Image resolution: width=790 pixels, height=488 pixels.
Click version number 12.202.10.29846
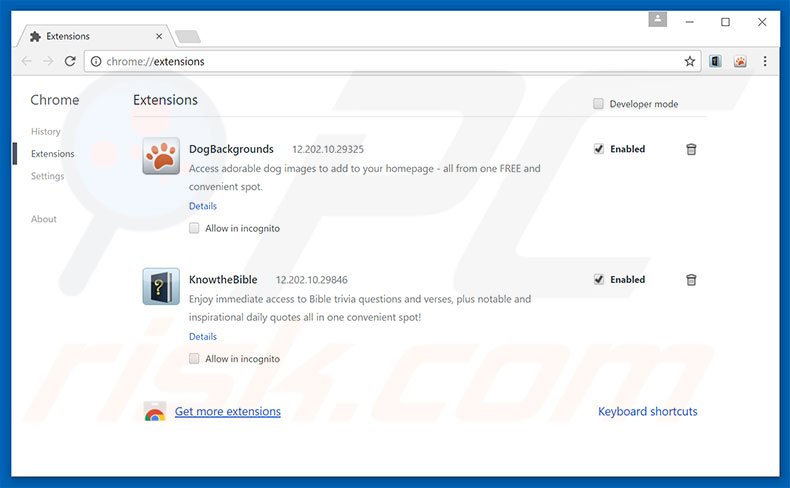[x=311, y=280]
